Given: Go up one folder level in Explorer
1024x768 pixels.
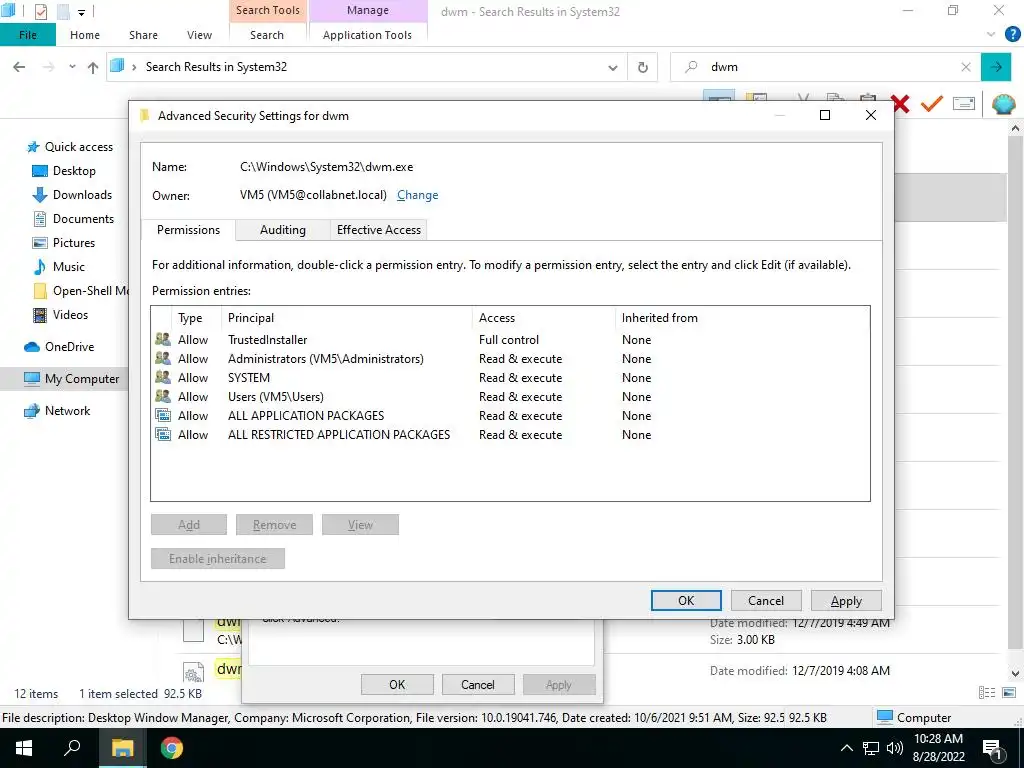Looking at the screenshot, I should click(93, 67).
